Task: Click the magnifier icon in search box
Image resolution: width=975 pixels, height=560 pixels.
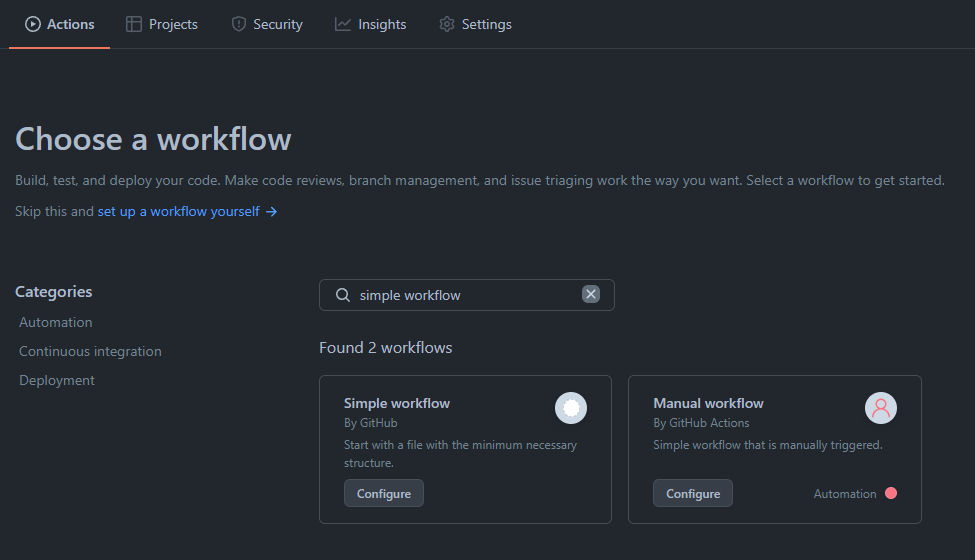Action: tap(343, 295)
